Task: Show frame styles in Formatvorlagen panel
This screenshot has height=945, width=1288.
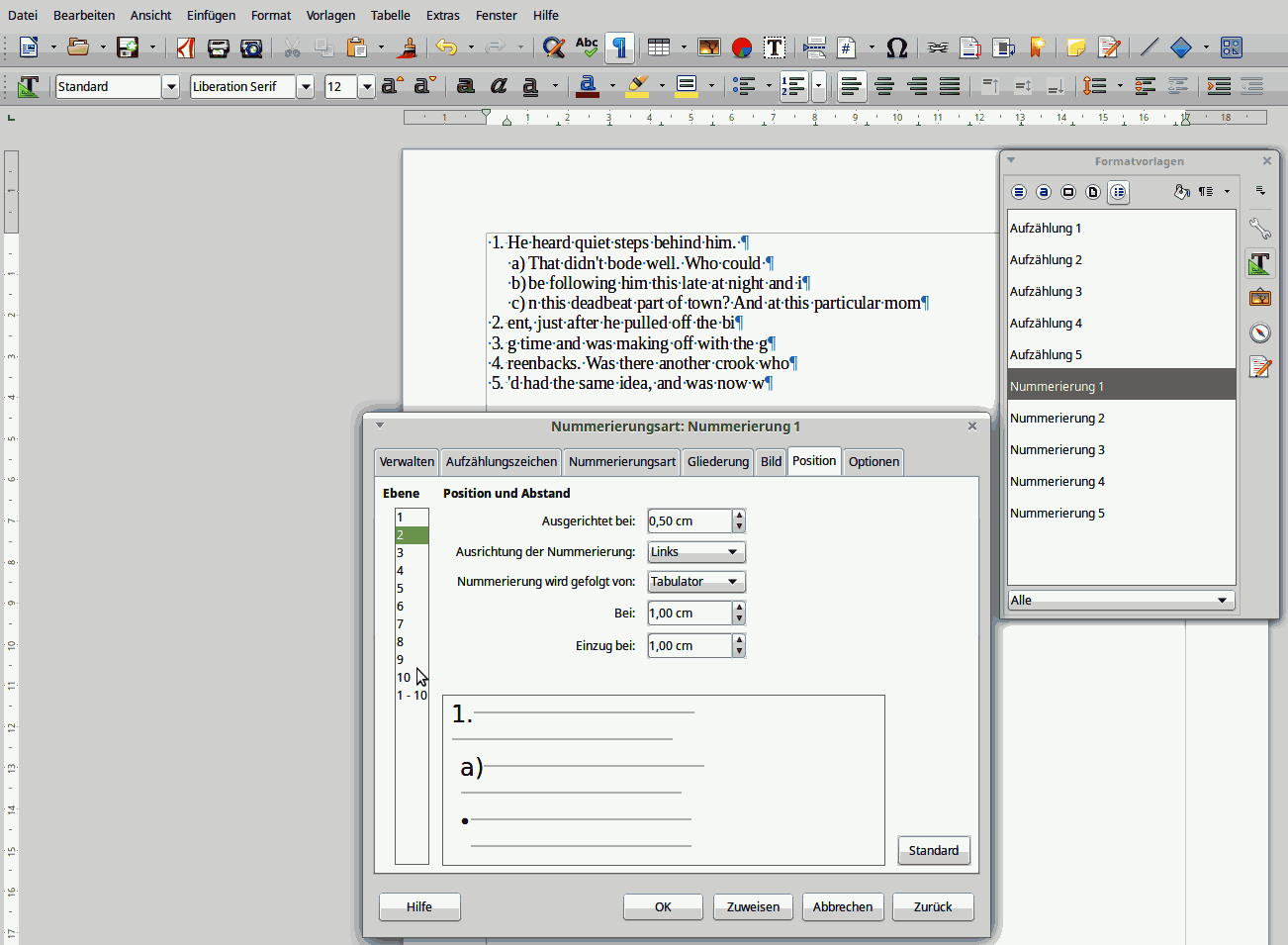Action: pos(1068,192)
